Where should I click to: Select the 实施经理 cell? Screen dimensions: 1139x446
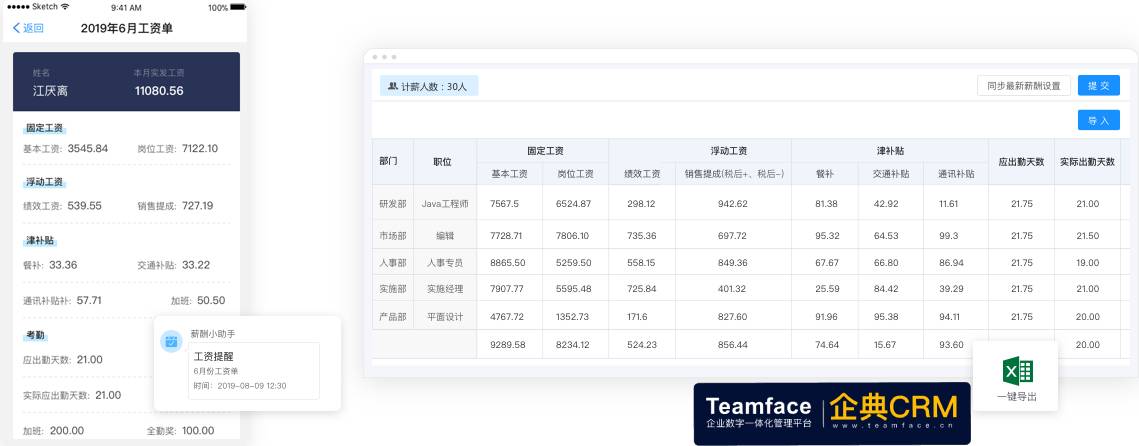point(445,289)
